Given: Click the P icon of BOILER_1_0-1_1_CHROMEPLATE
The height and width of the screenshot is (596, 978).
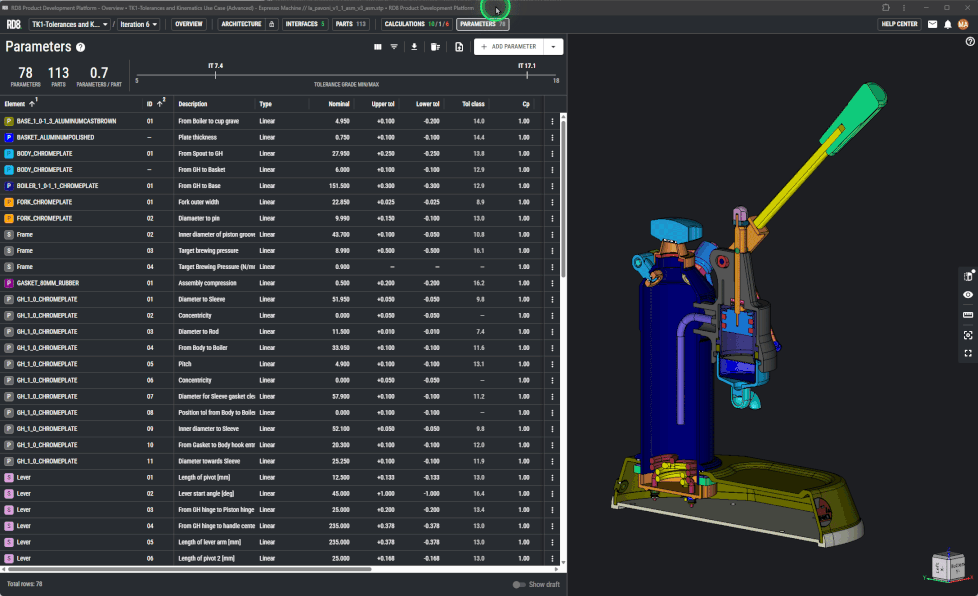Looking at the screenshot, I should 9,186.
